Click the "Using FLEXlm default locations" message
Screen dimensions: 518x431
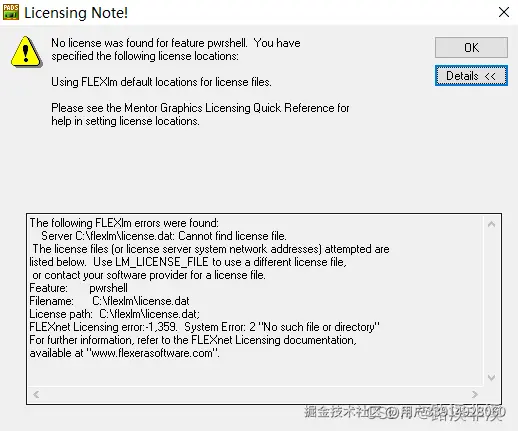click(x=161, y=82)
